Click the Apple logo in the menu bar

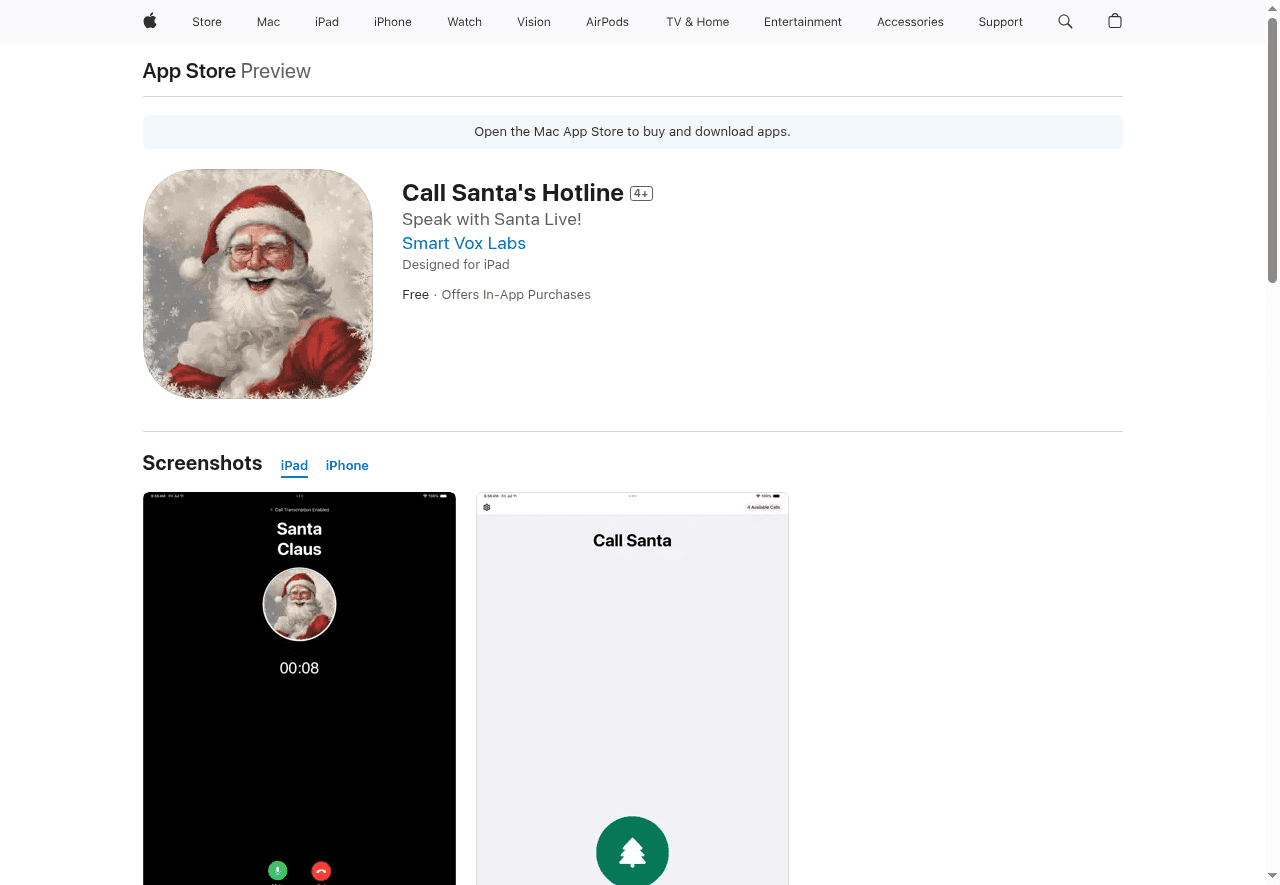pyautogui.click(x=149, y=21)
